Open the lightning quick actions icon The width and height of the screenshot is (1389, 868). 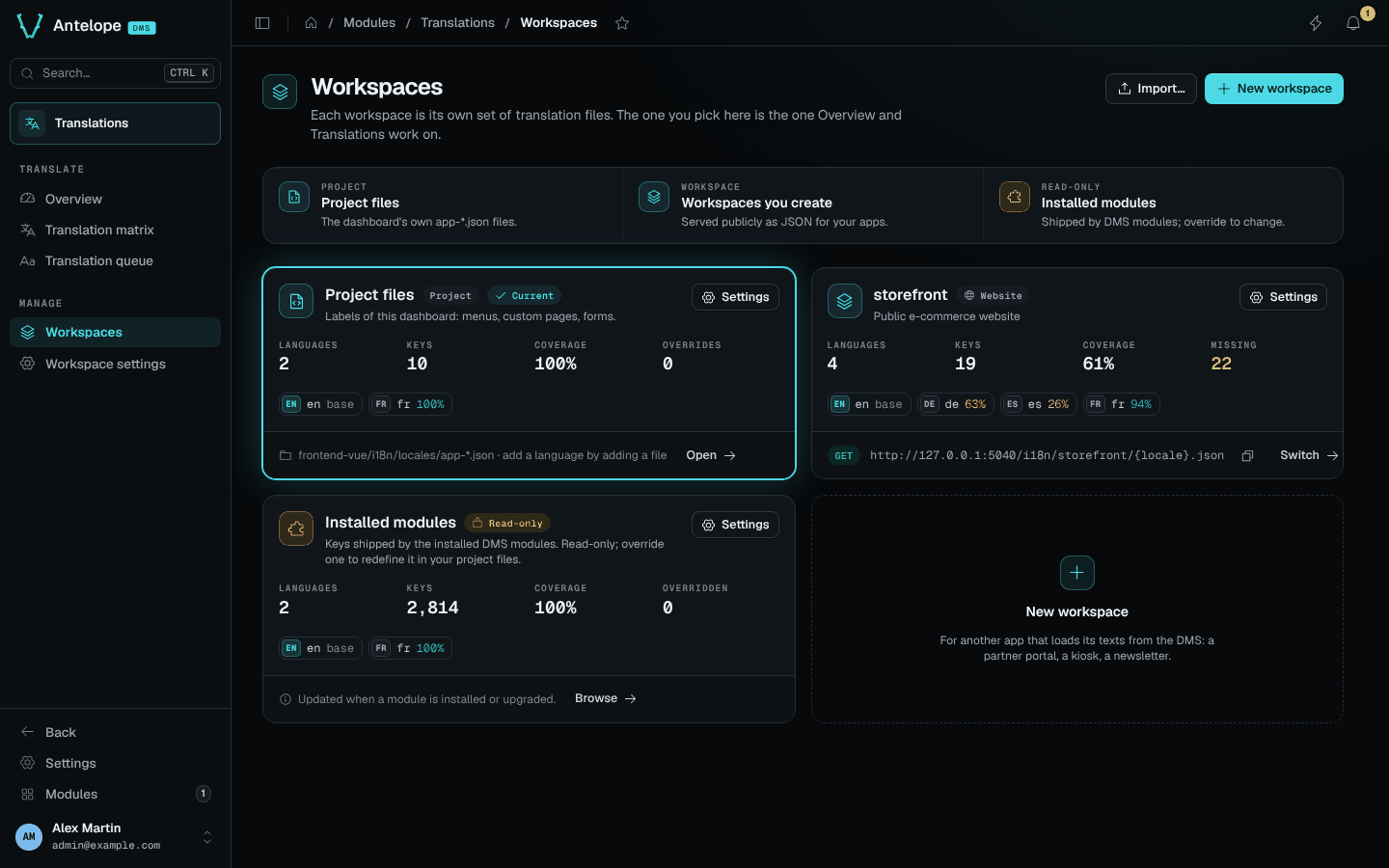coord(1316,23)
